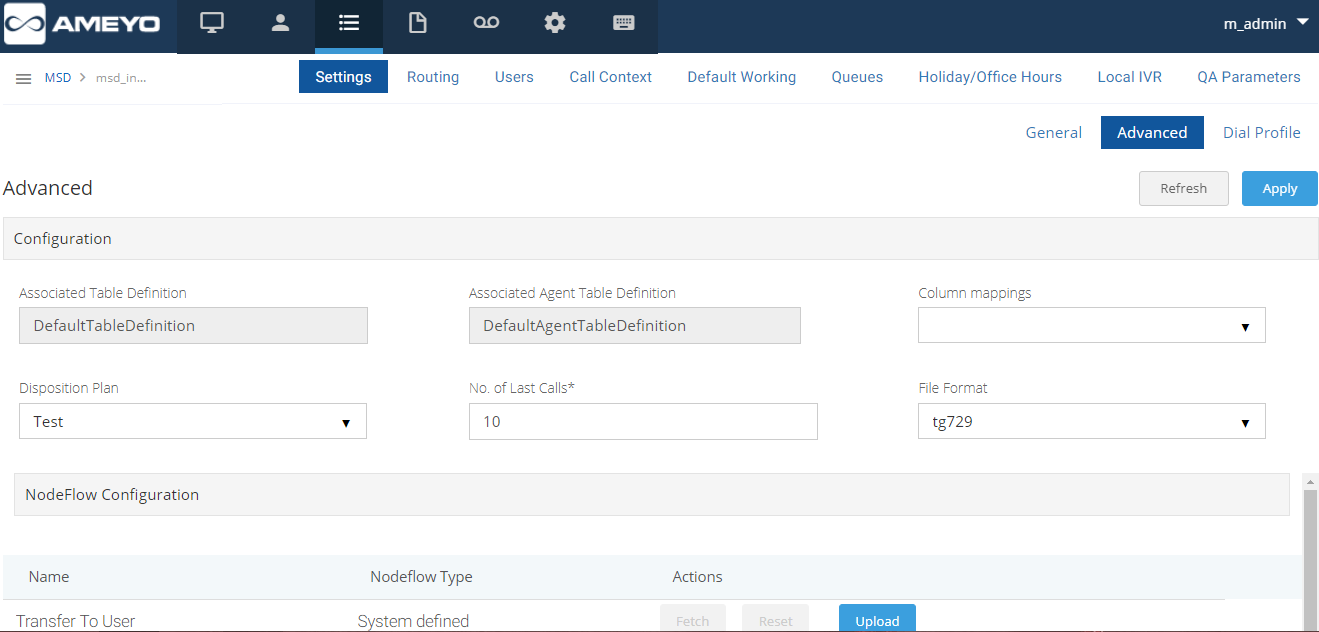Screen dimensions: 1319x632
Task: Click the monitor icon in top navigation
Action: [x=212, y=24]
